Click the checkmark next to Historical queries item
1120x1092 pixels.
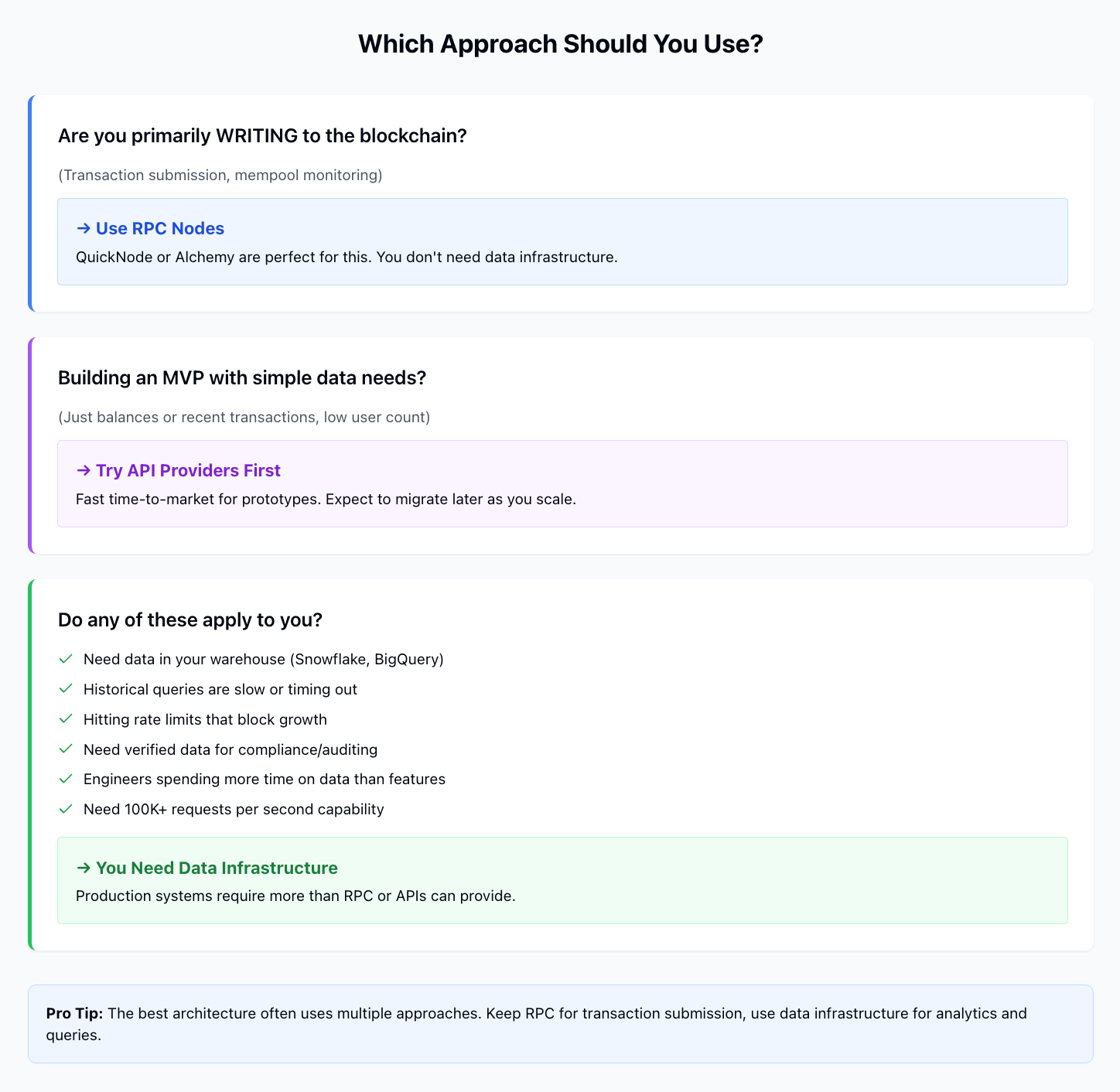(66, 689)
